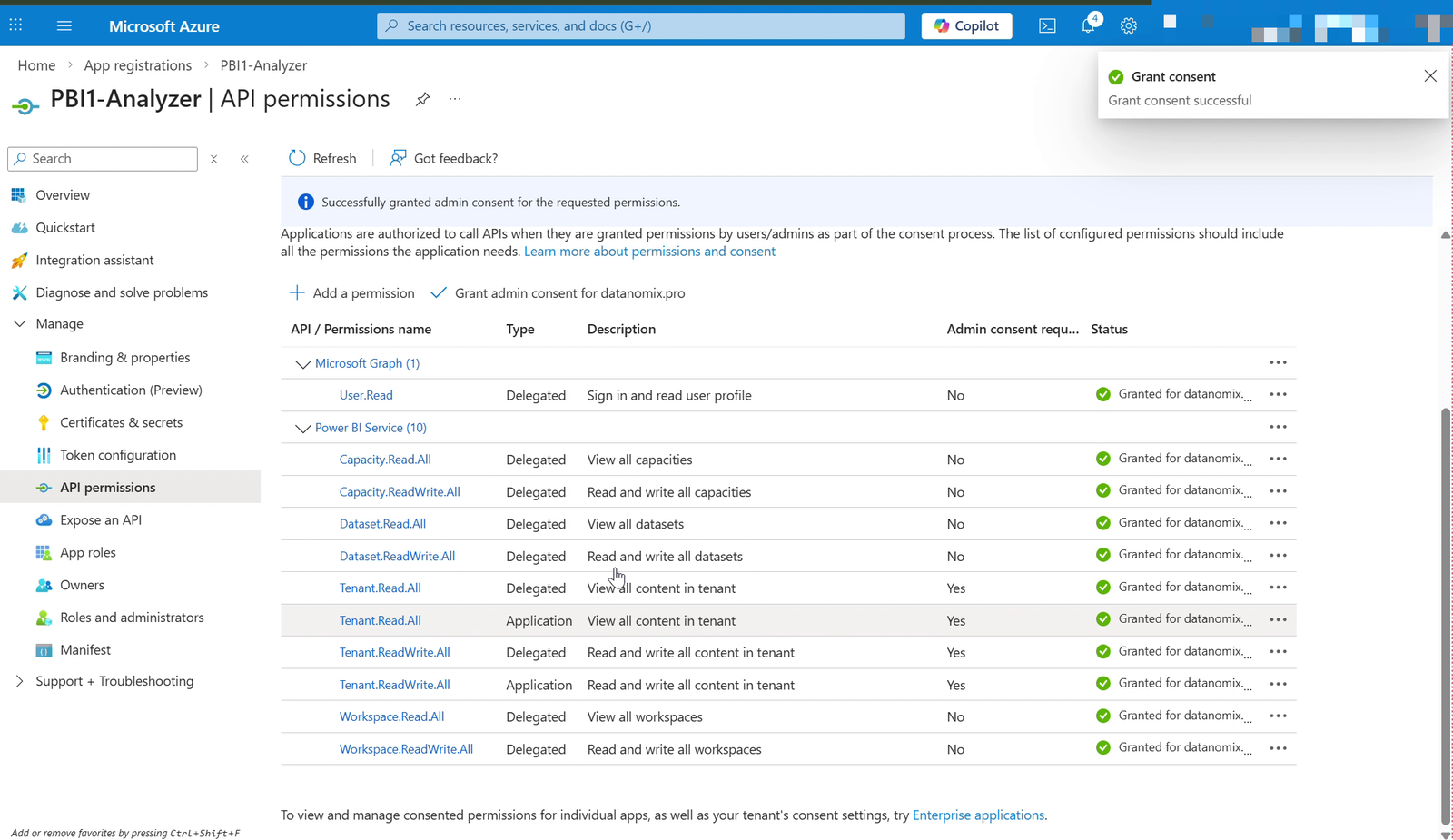Open more options ellipsis beside page title
This screenshot has width=1453, height=840.
455,99
